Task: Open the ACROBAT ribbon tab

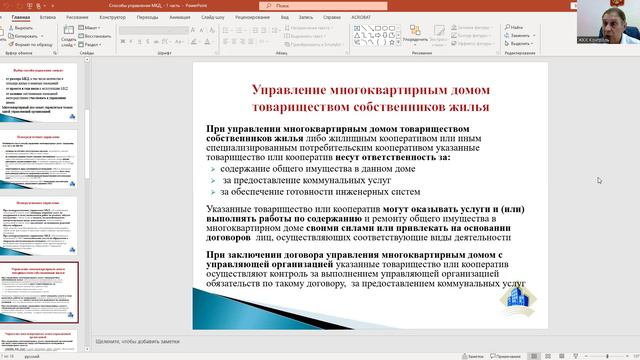Action: click(x=361, y=17)
